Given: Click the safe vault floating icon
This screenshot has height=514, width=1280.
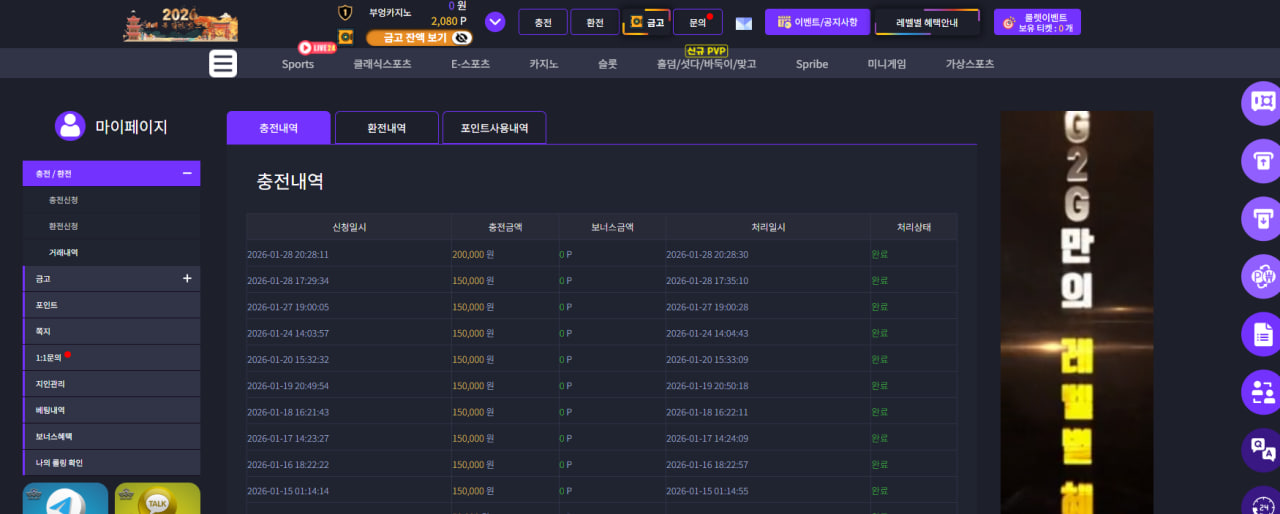Looking at the screenshot, I should 1262,103.
